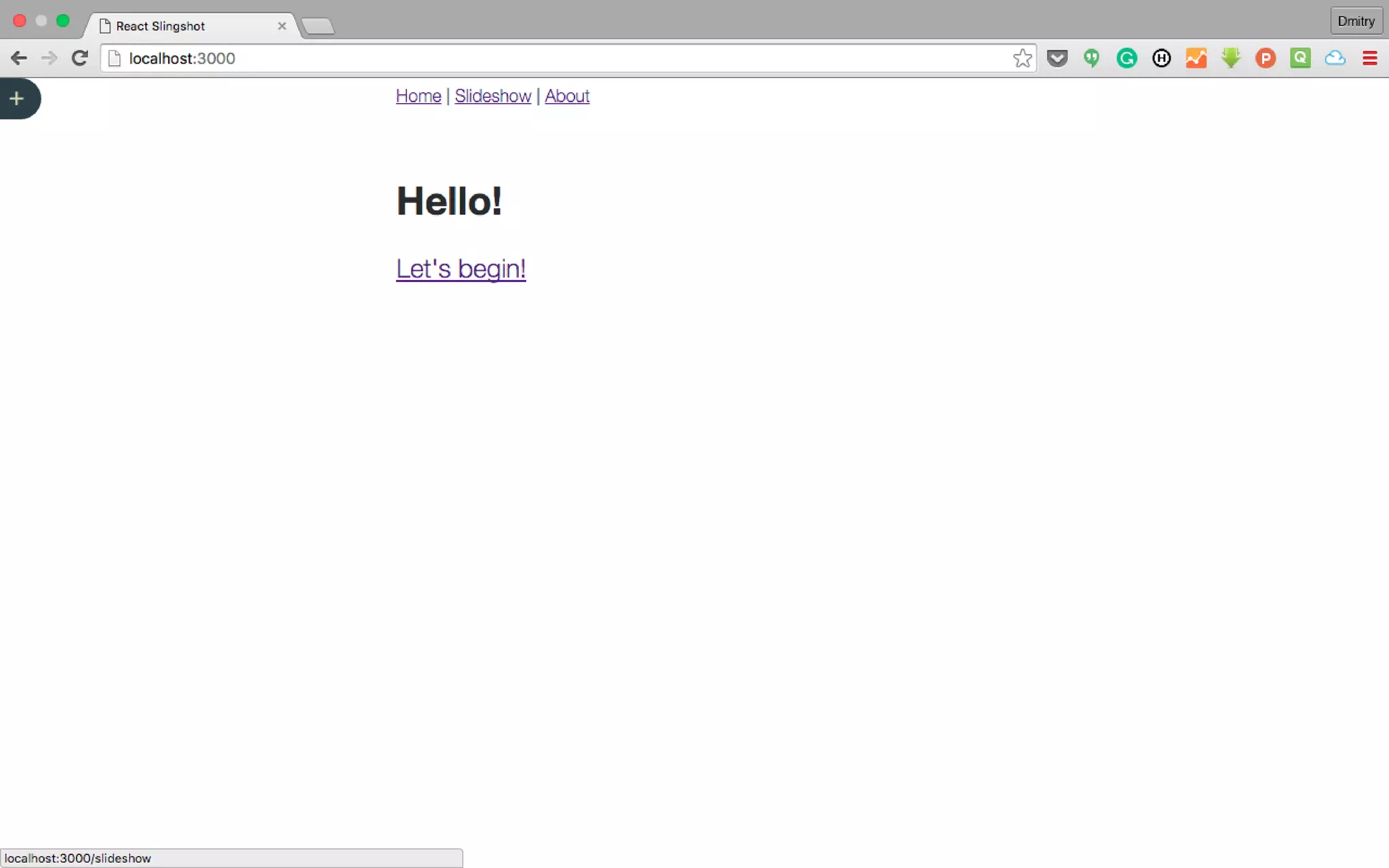
Task: Open the Hangouts extension icon
Action: 1091,58
